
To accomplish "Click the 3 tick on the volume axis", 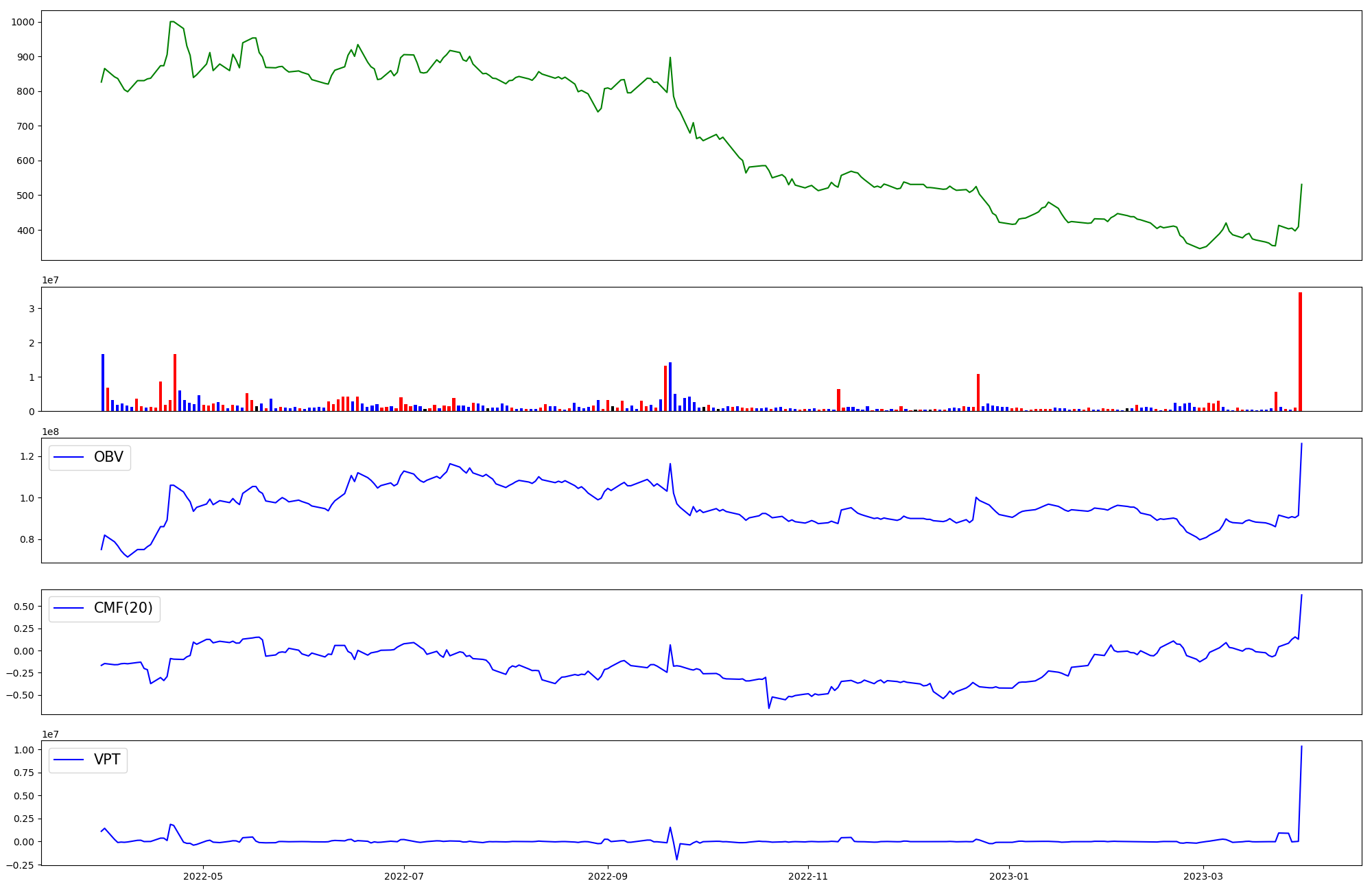I will tap(32, 309).
